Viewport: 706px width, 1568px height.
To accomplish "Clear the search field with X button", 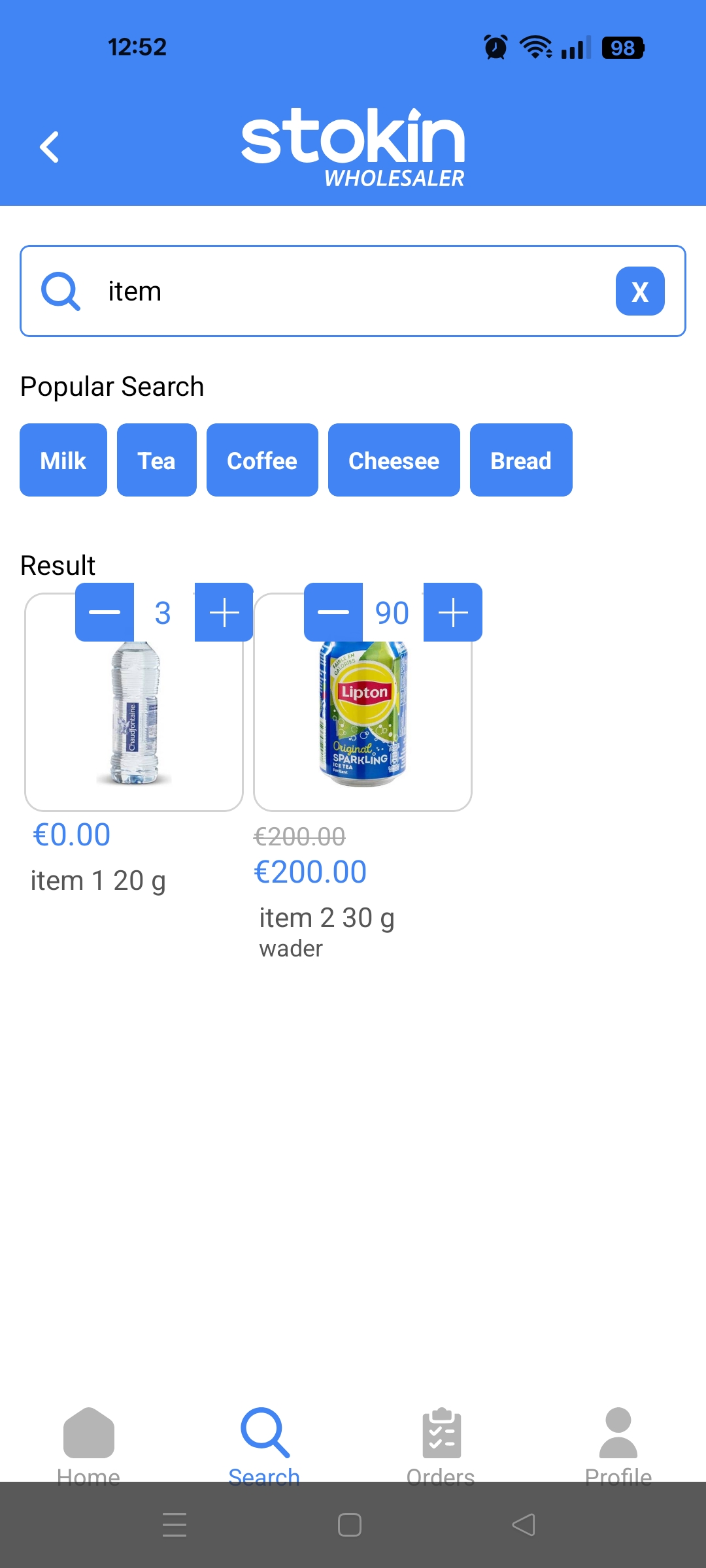I will [639, 291].
